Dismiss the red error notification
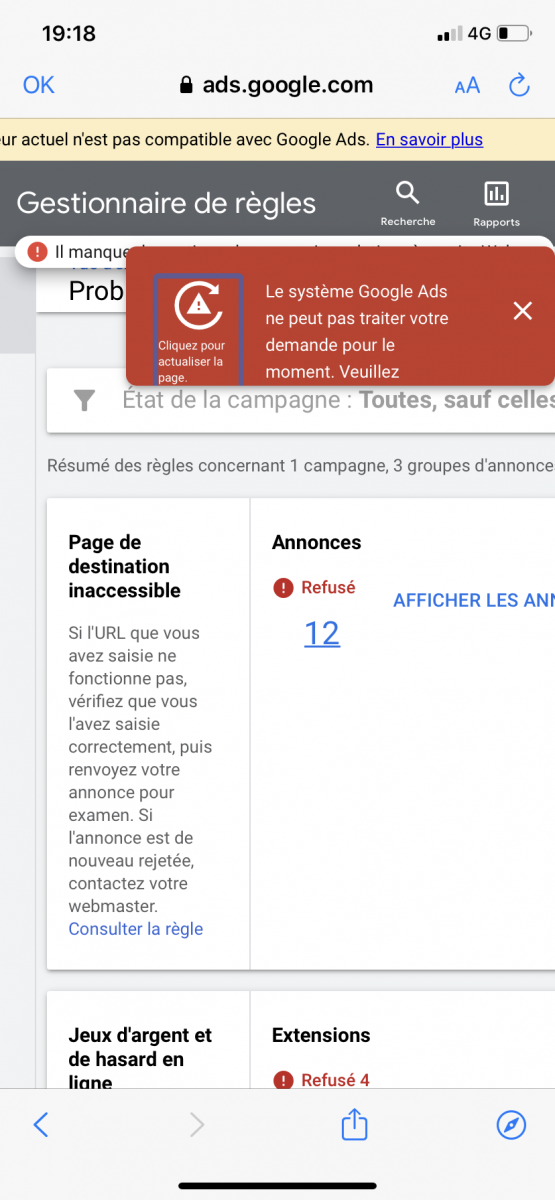The width and height of the screenshot is (555, 1200). tap(522, 311)
